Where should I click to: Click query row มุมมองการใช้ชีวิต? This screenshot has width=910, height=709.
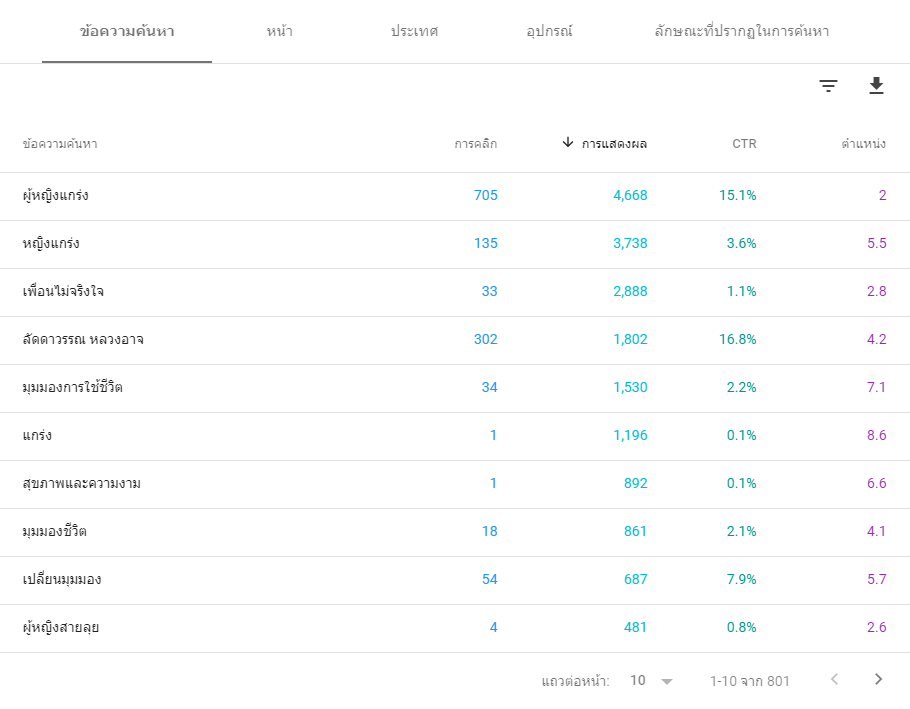455,389
